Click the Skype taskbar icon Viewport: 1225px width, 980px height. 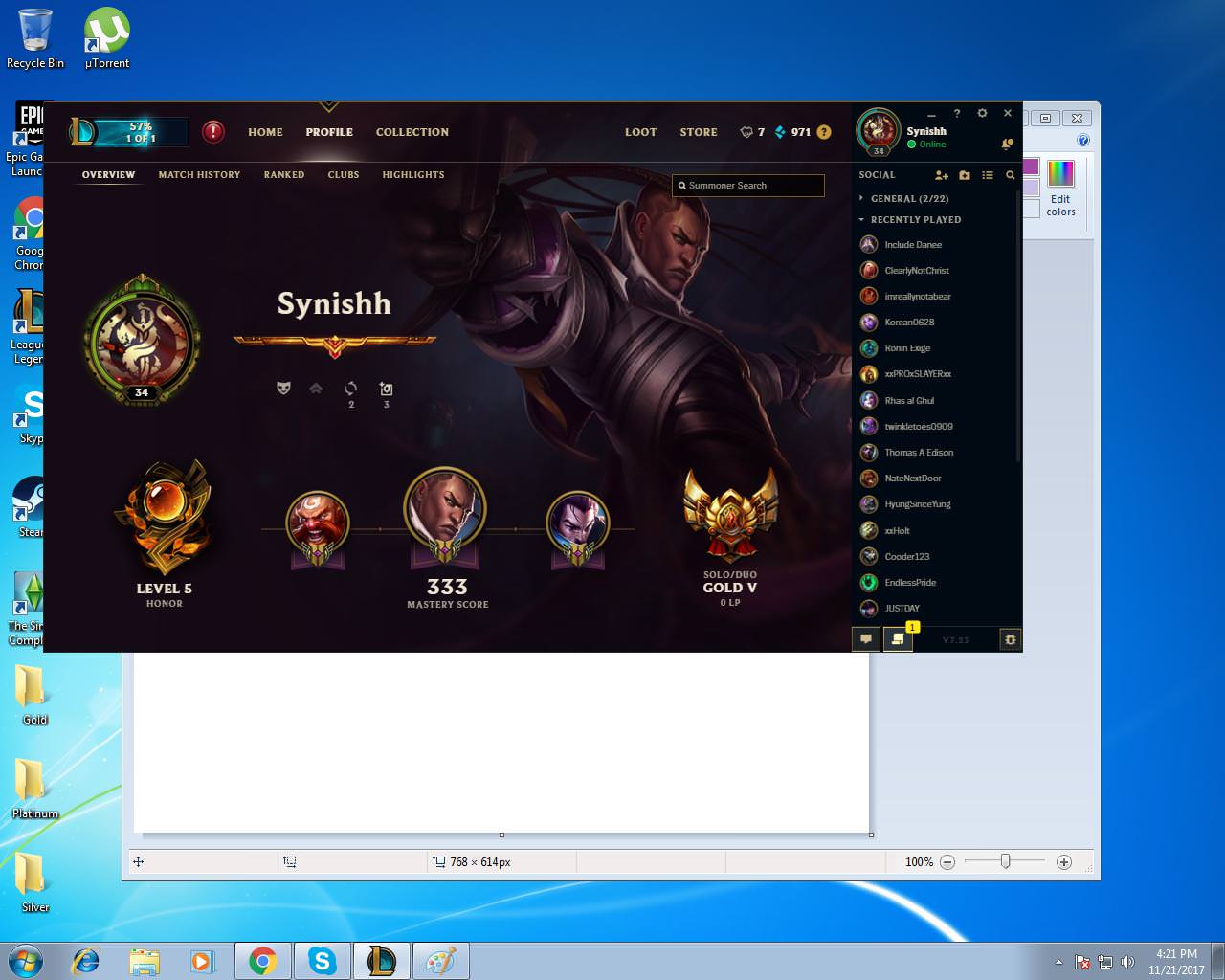tap(323, 961)
